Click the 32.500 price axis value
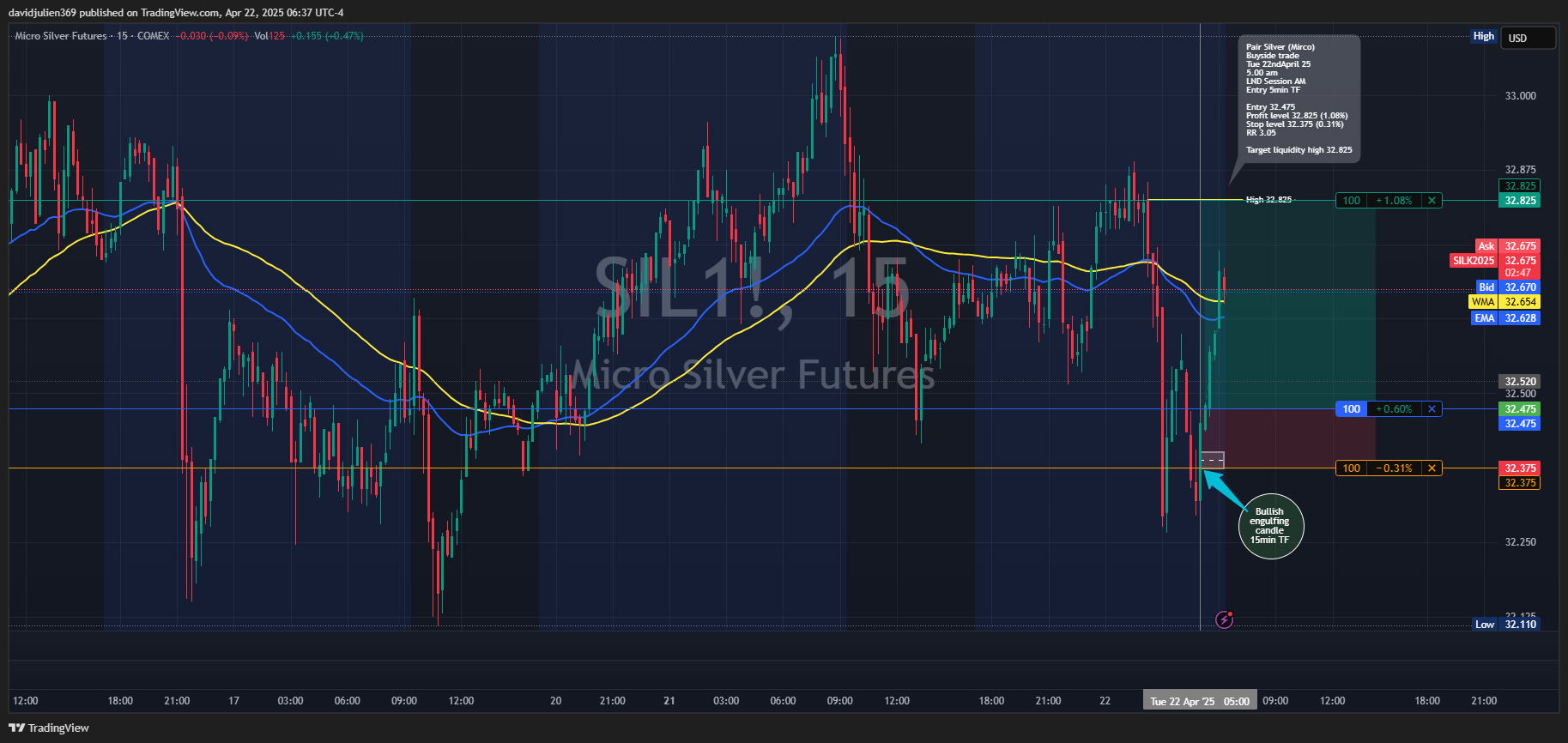 pos(1520,395)
